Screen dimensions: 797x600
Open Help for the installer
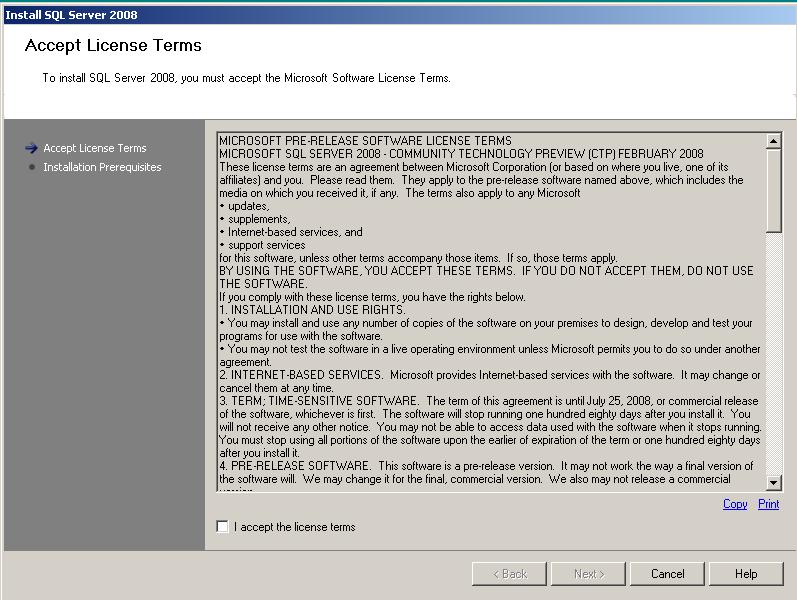pyautogui.click(x=746, y=574)
